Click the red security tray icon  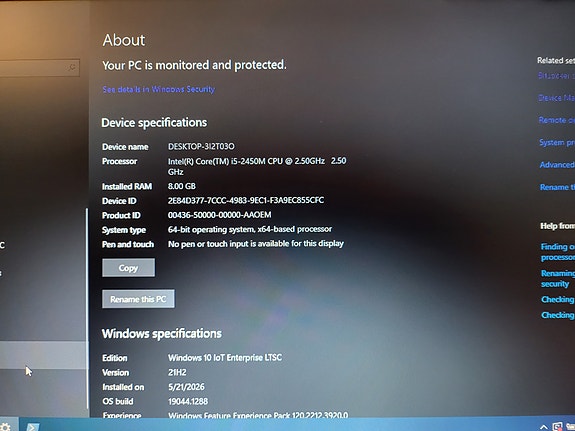(x=558, y=427)
